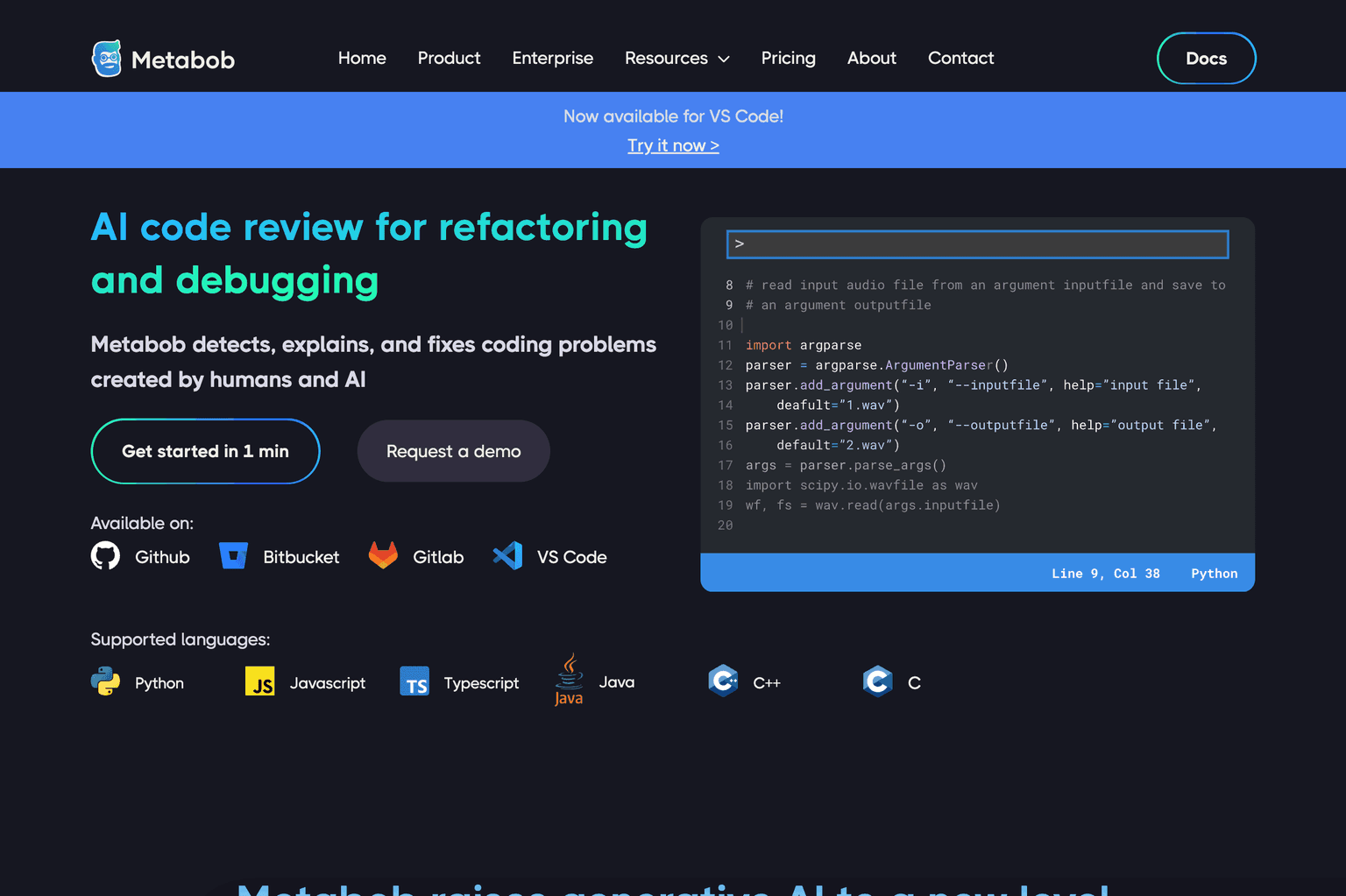
Task: Follow the 'Try it now >' link
Action: coord(673,145)
